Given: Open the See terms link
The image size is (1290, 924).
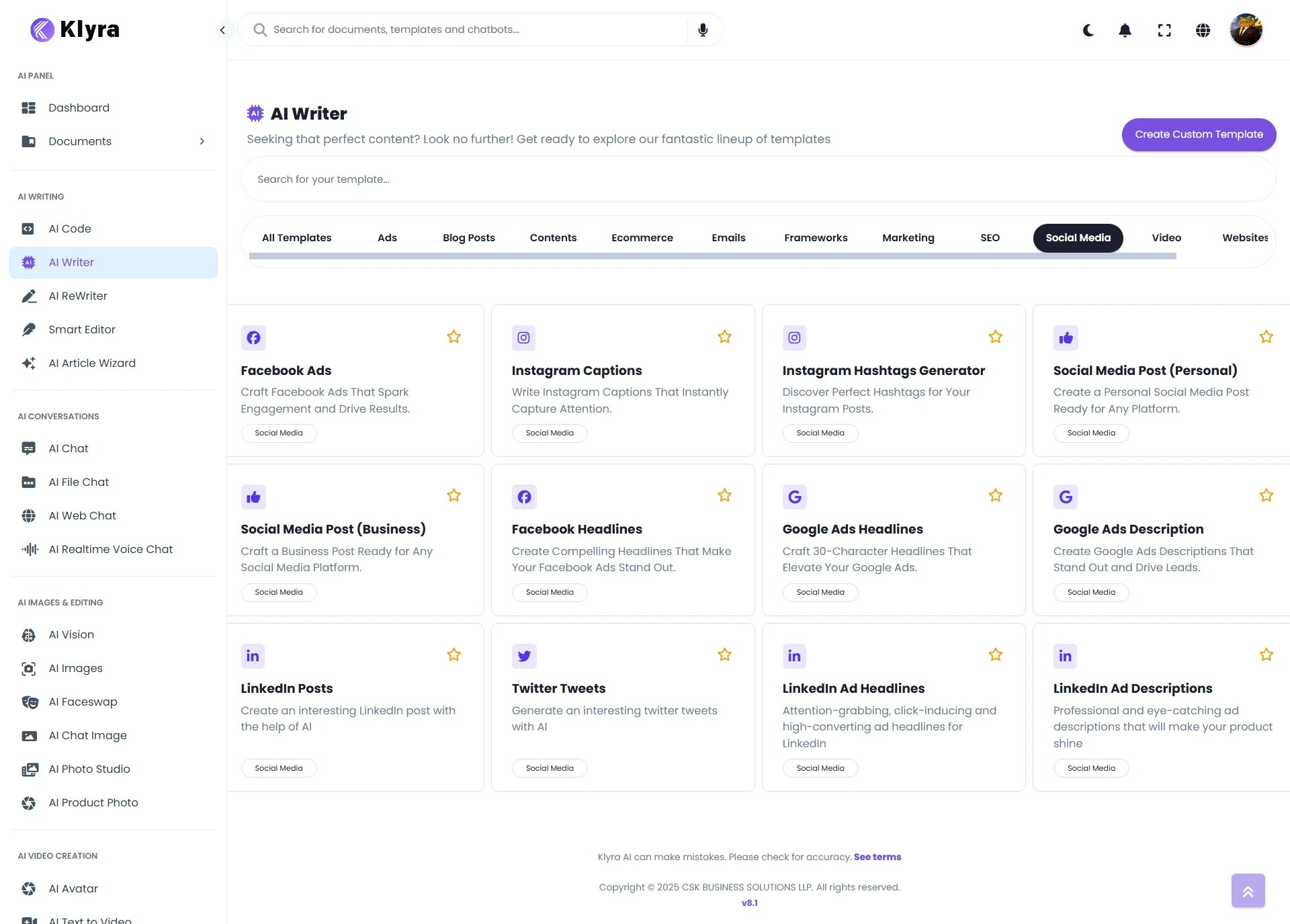Looking at the screenshot, I should [x=877, y=857].
